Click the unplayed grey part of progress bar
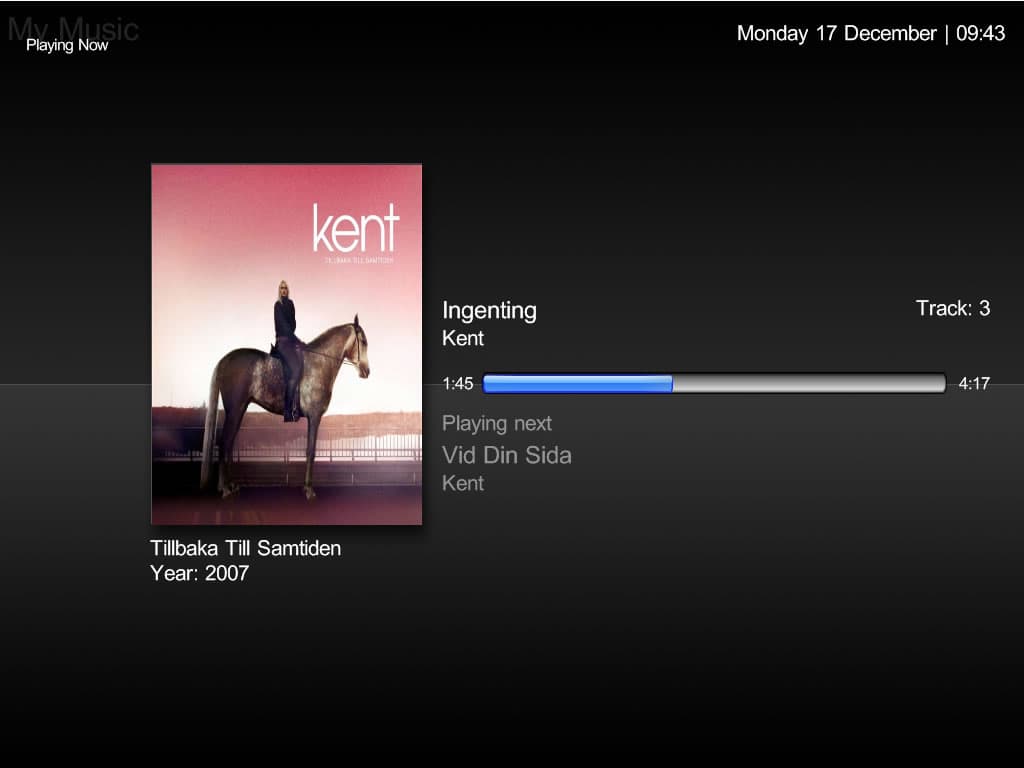The height and width of the screenshot is (768, 1024). tap(809, 383)
